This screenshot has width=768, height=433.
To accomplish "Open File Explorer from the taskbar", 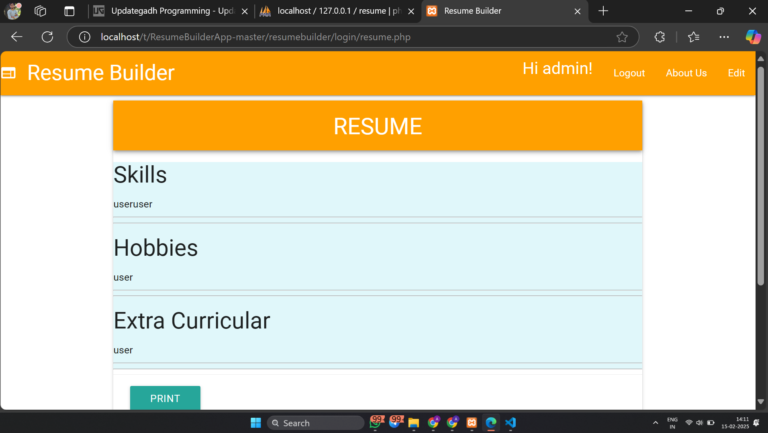I will [x=413, y=423].
